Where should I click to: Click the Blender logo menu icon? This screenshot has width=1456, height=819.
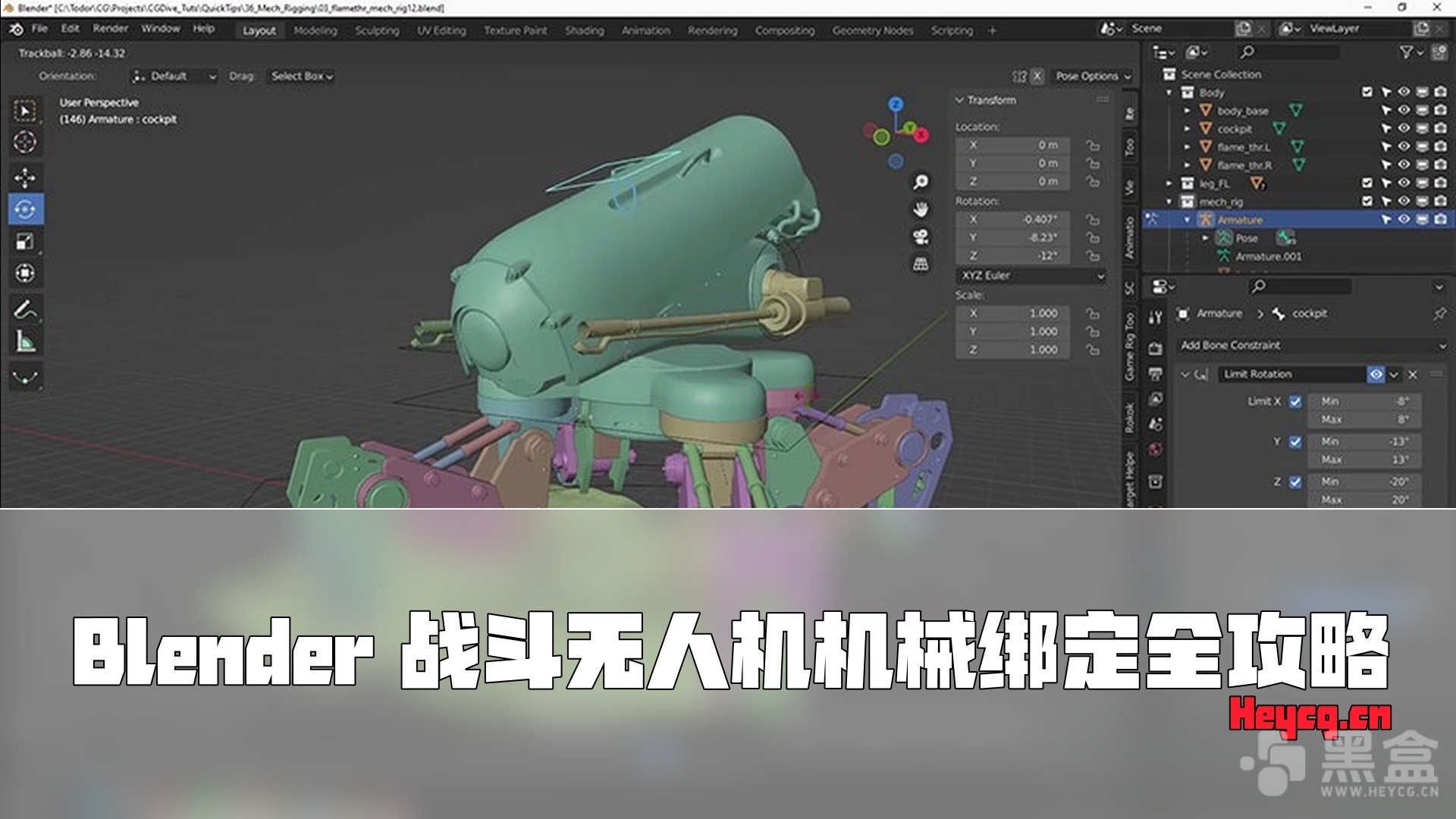(17, 29)
